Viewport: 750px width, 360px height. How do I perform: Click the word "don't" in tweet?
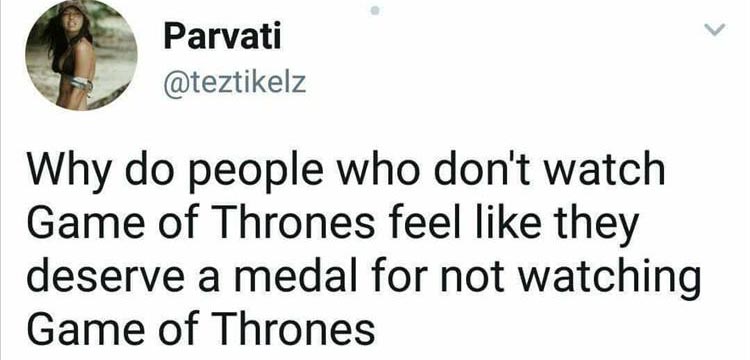(479, 170)
